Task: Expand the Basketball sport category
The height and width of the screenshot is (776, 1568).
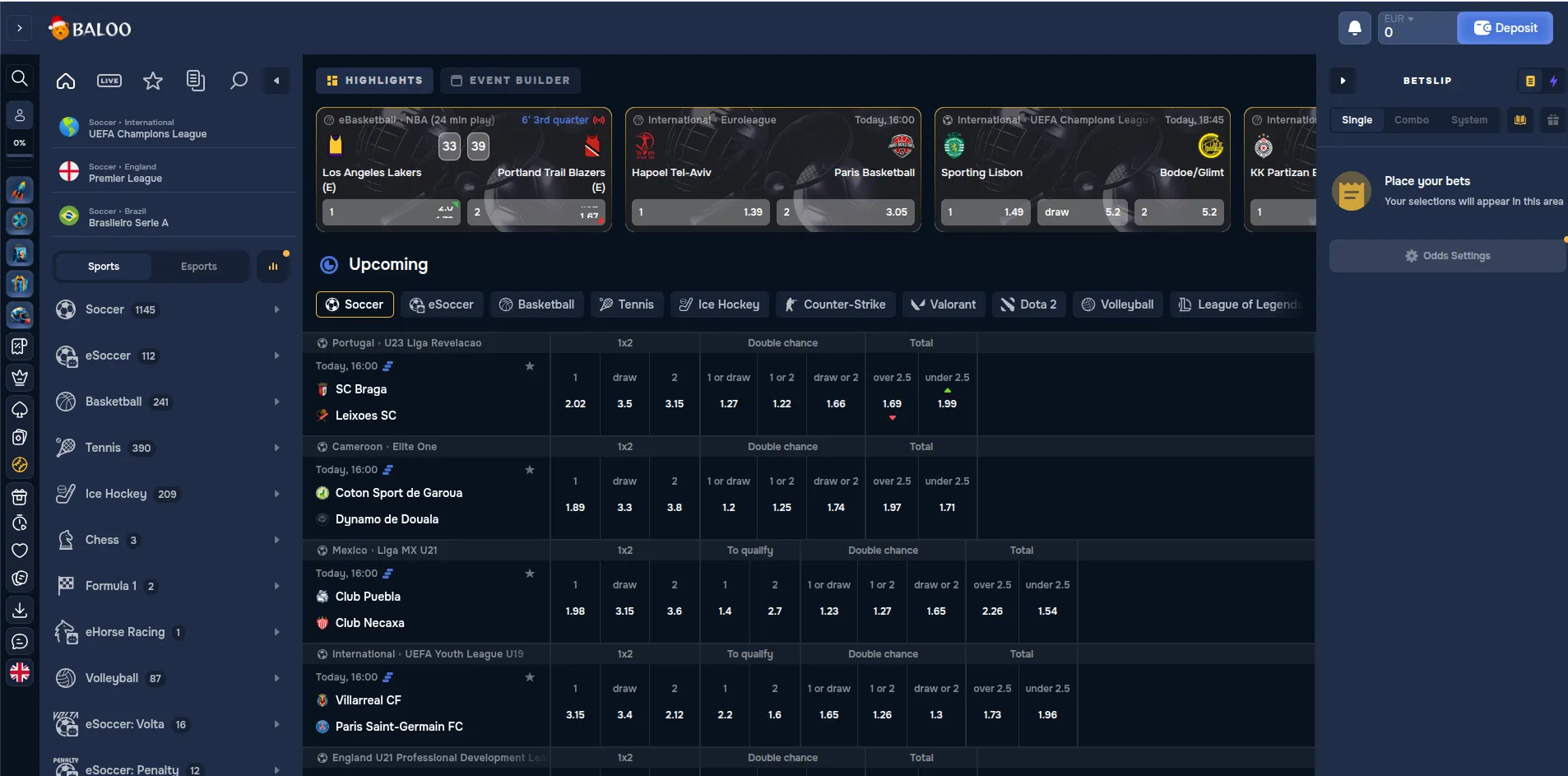Action: pos(276,402)
